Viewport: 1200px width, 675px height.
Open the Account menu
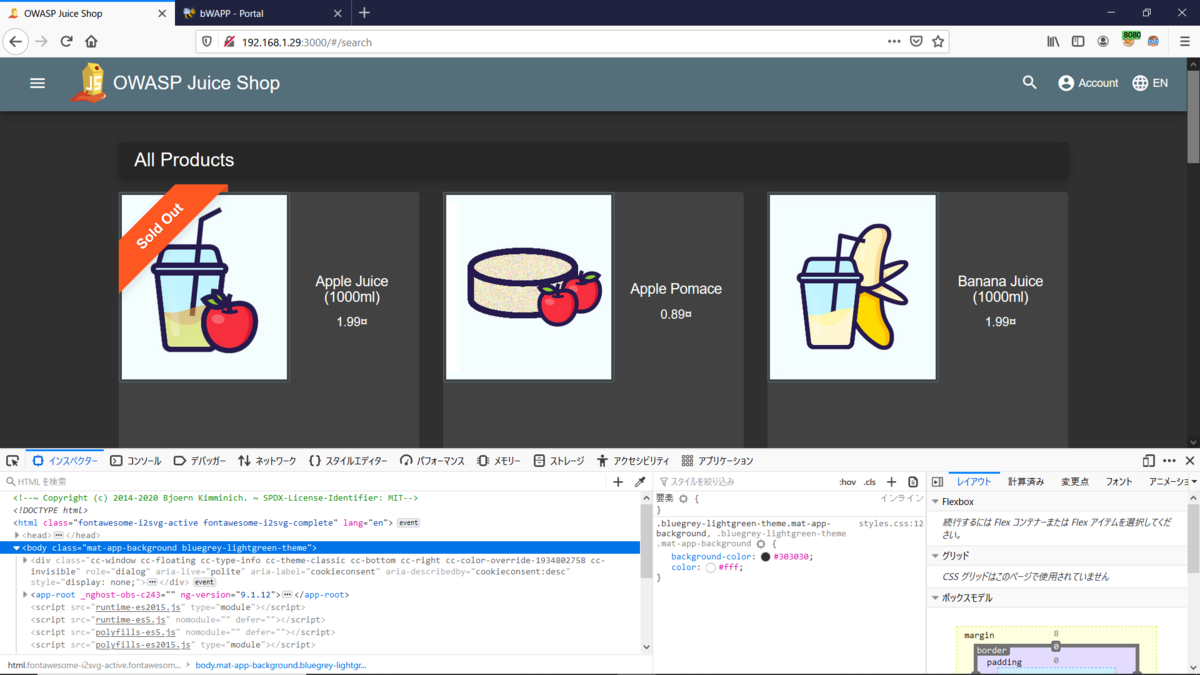click(x=1088, y=83)
